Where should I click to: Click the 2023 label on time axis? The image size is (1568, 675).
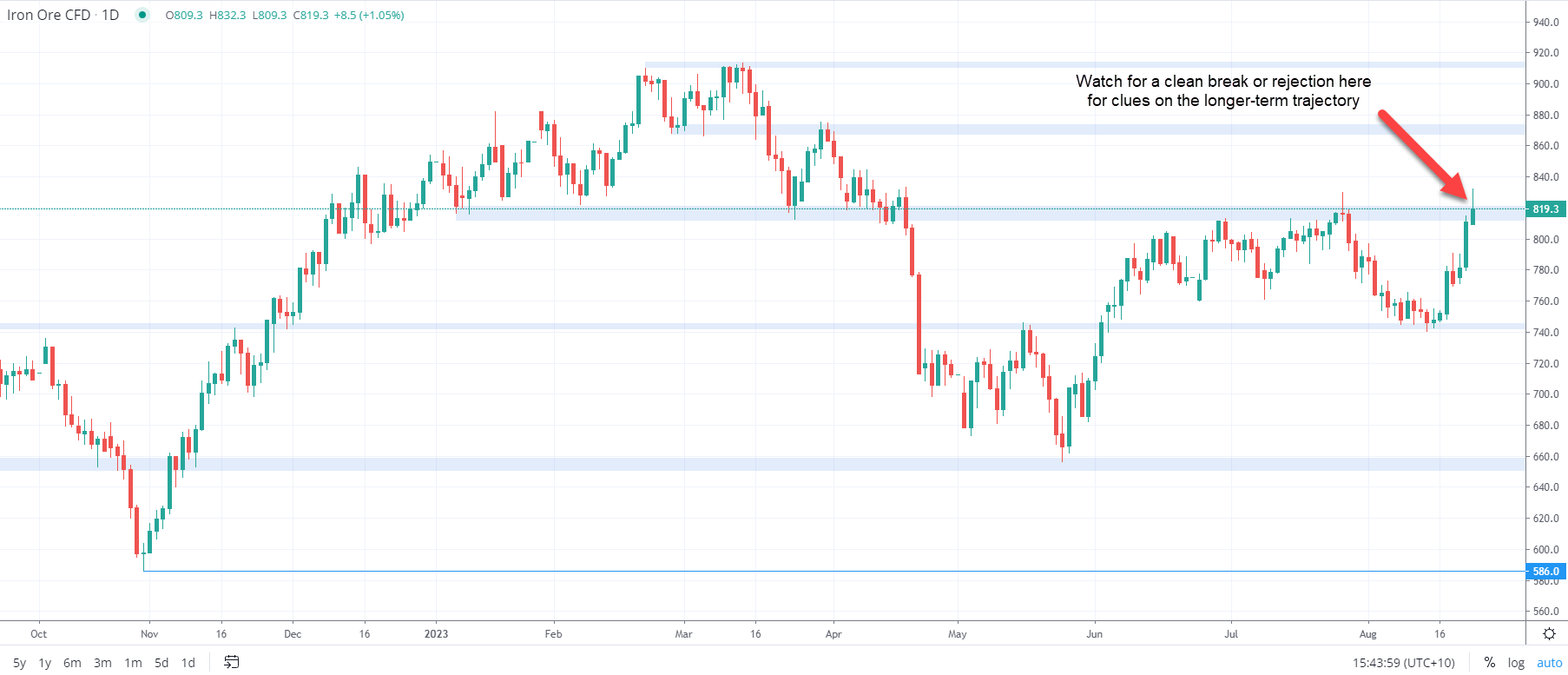[436, 634]
